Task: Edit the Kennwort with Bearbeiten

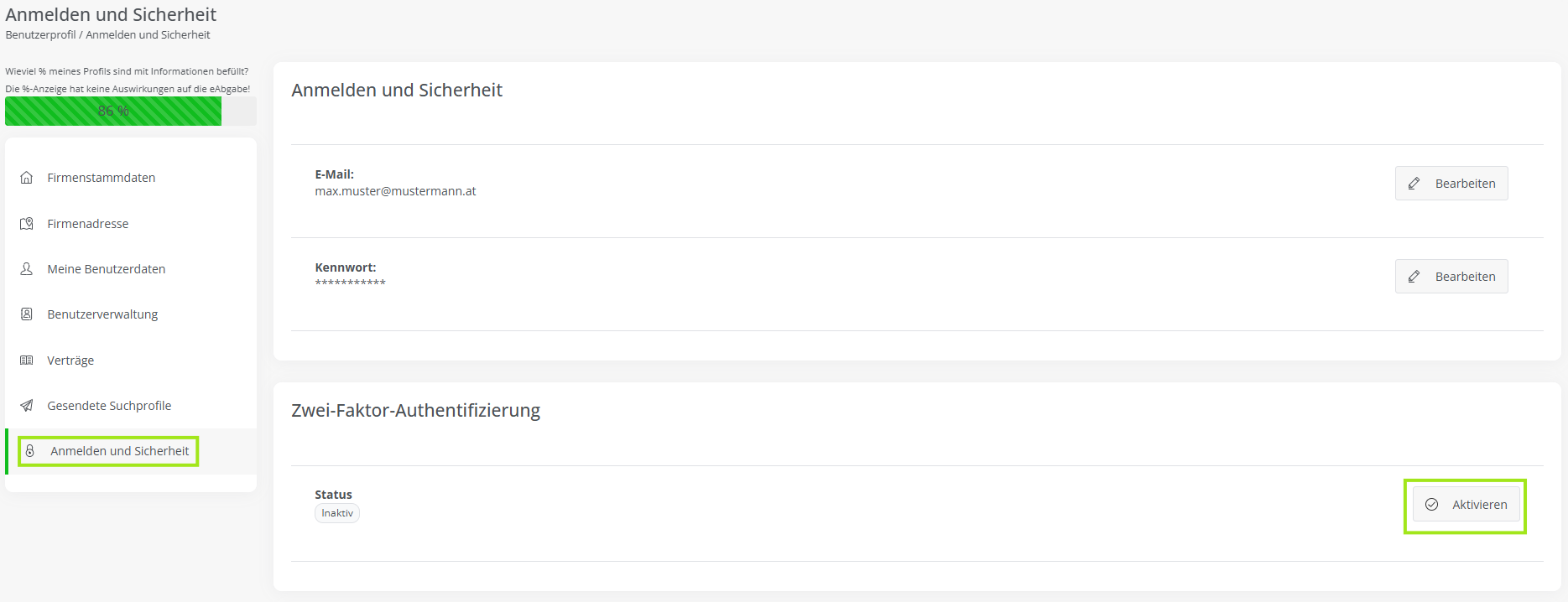Action: point(1451,277)
